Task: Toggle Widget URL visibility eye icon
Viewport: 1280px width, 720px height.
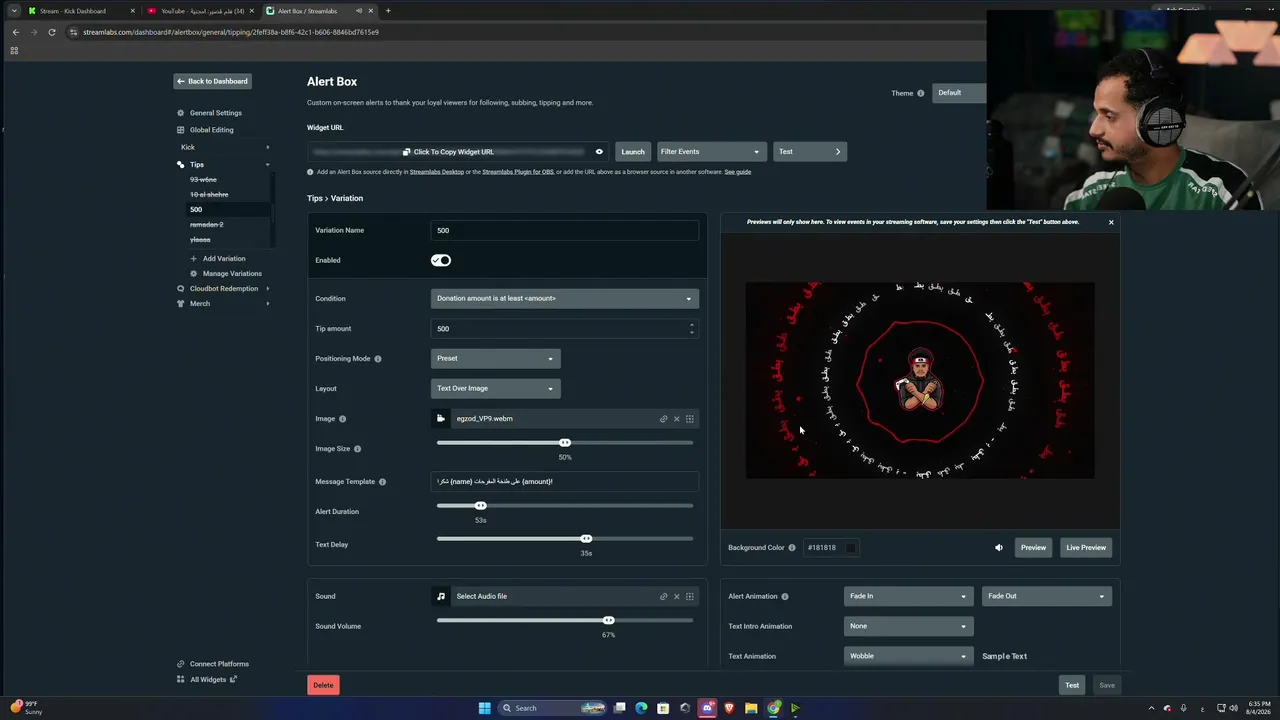Action: coord(599,152)
